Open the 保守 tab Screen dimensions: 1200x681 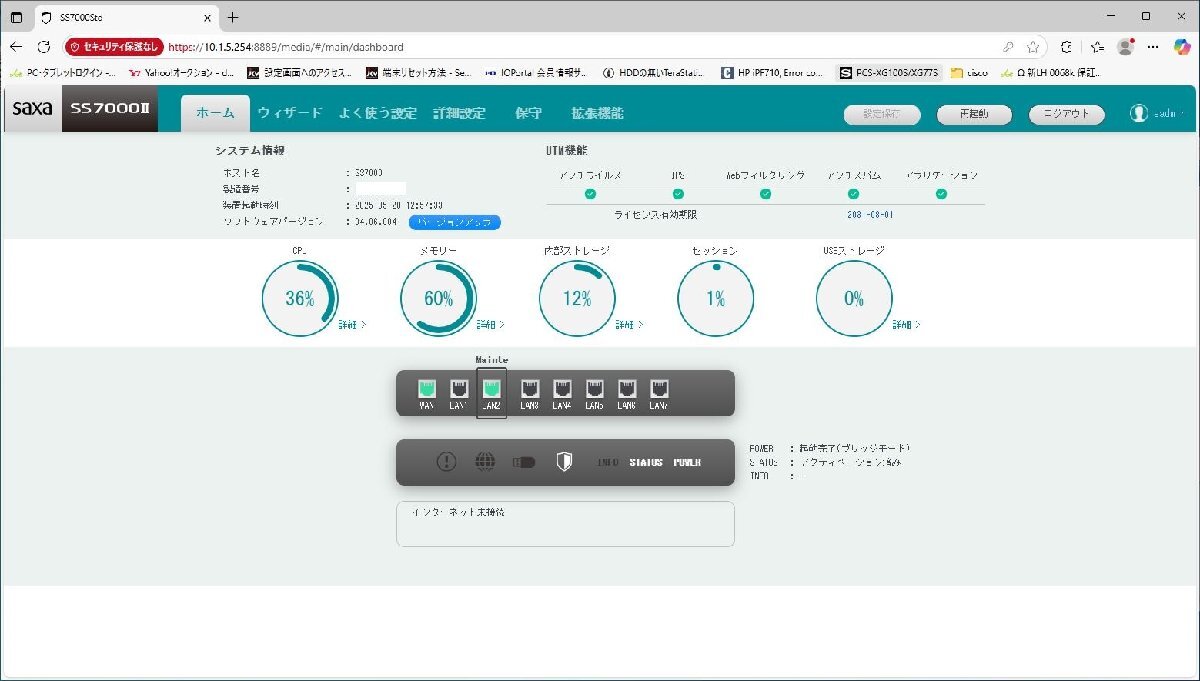point(529,113)
